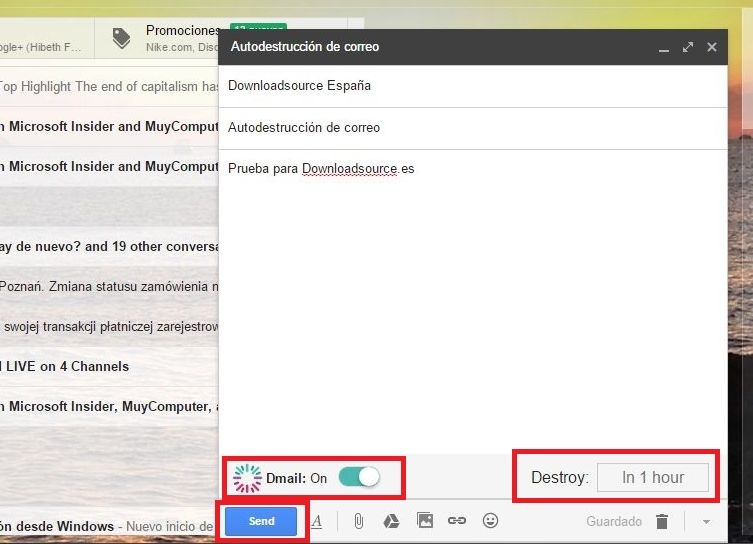
Task: Click the Dmail logo icon
Action: [247, 478]
